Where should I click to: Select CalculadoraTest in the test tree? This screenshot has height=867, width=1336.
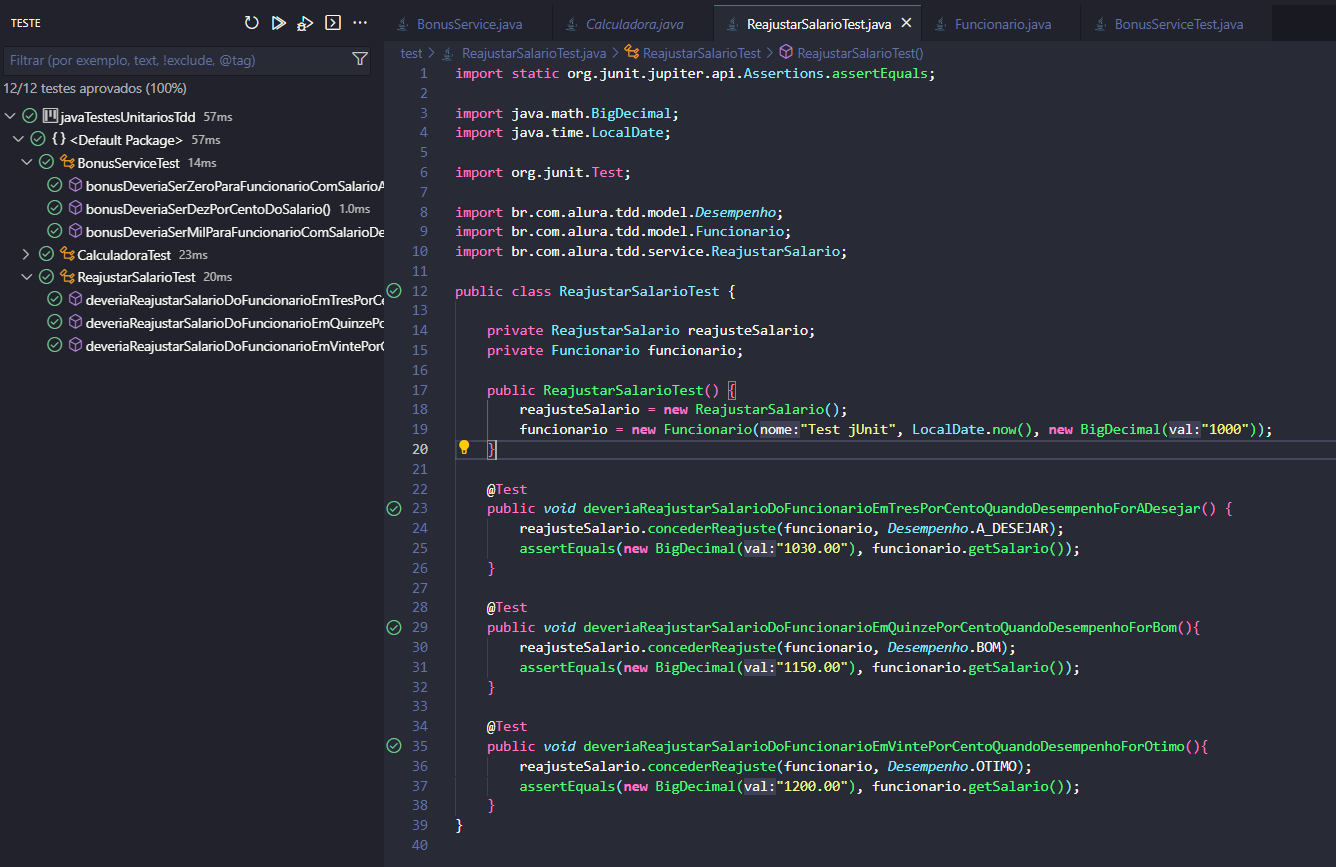tap(192, 255)
